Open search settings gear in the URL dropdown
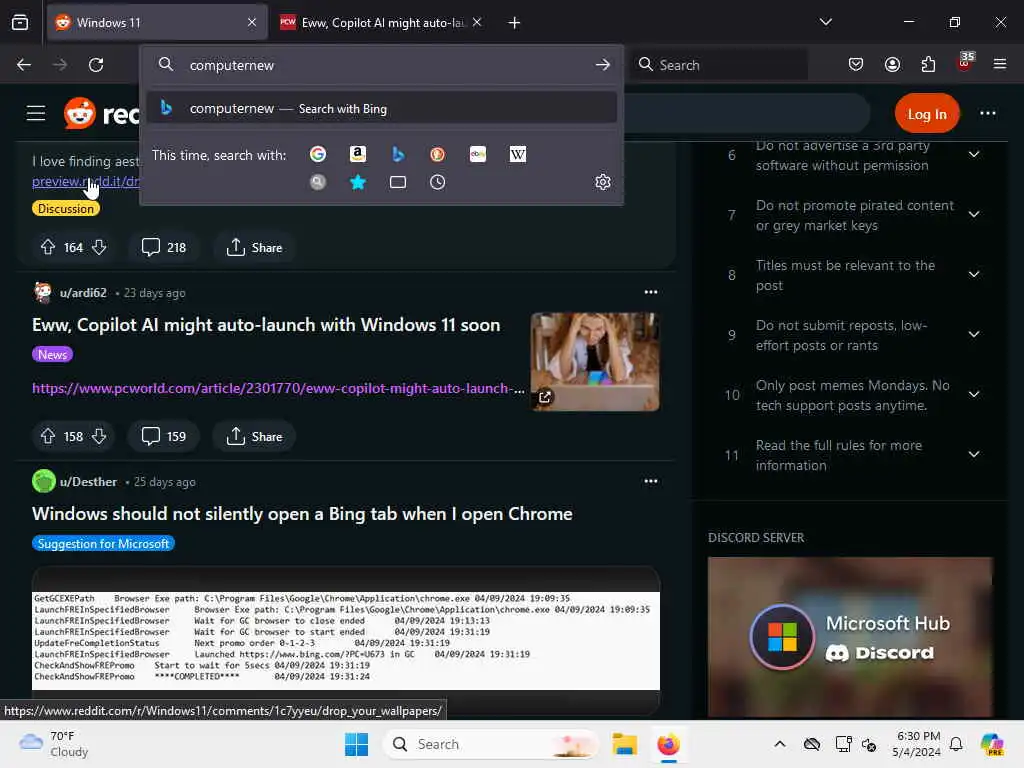 (603, 182)
